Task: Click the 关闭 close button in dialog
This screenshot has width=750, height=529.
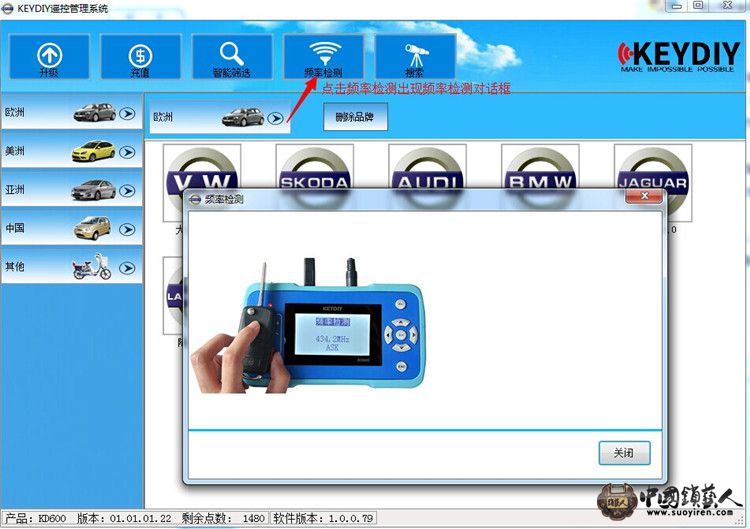Action: pyautogui.click(x=624, y=452)
